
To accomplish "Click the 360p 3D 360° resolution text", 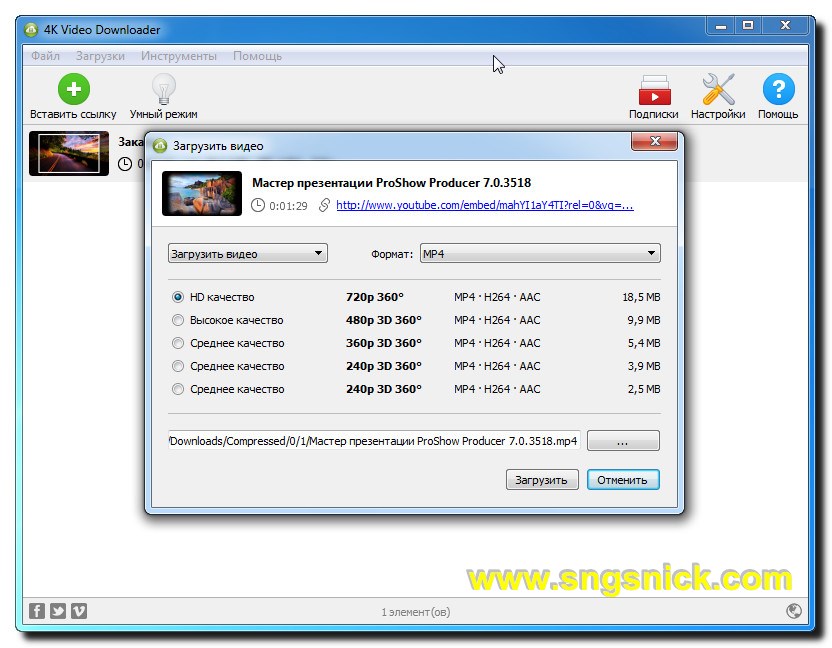I will click(384, 343).
